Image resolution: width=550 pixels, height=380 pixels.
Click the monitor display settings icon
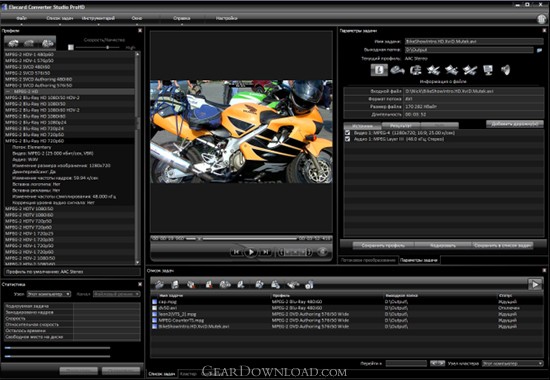(488, 70)
